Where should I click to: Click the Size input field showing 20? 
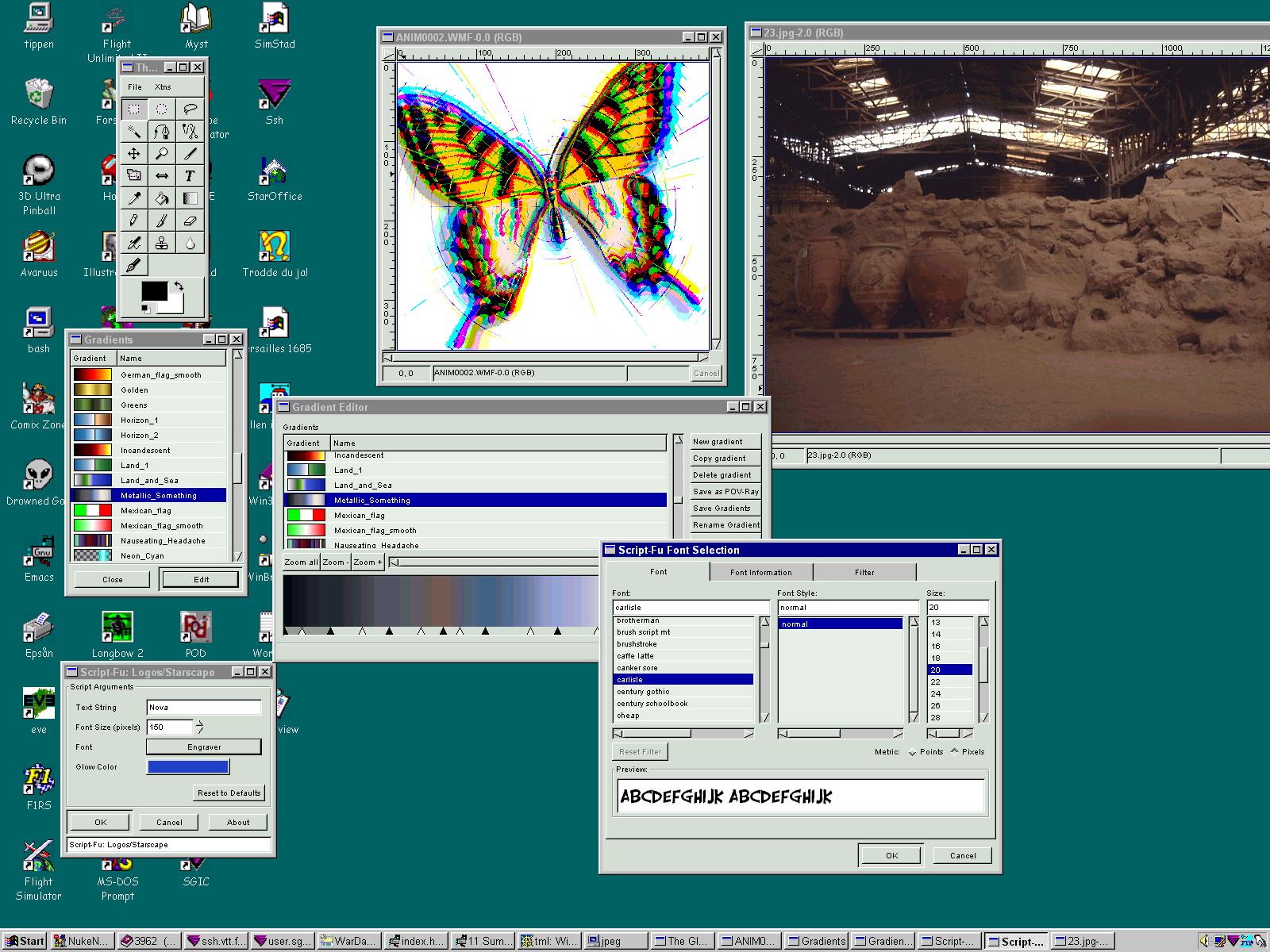point(958,607)
